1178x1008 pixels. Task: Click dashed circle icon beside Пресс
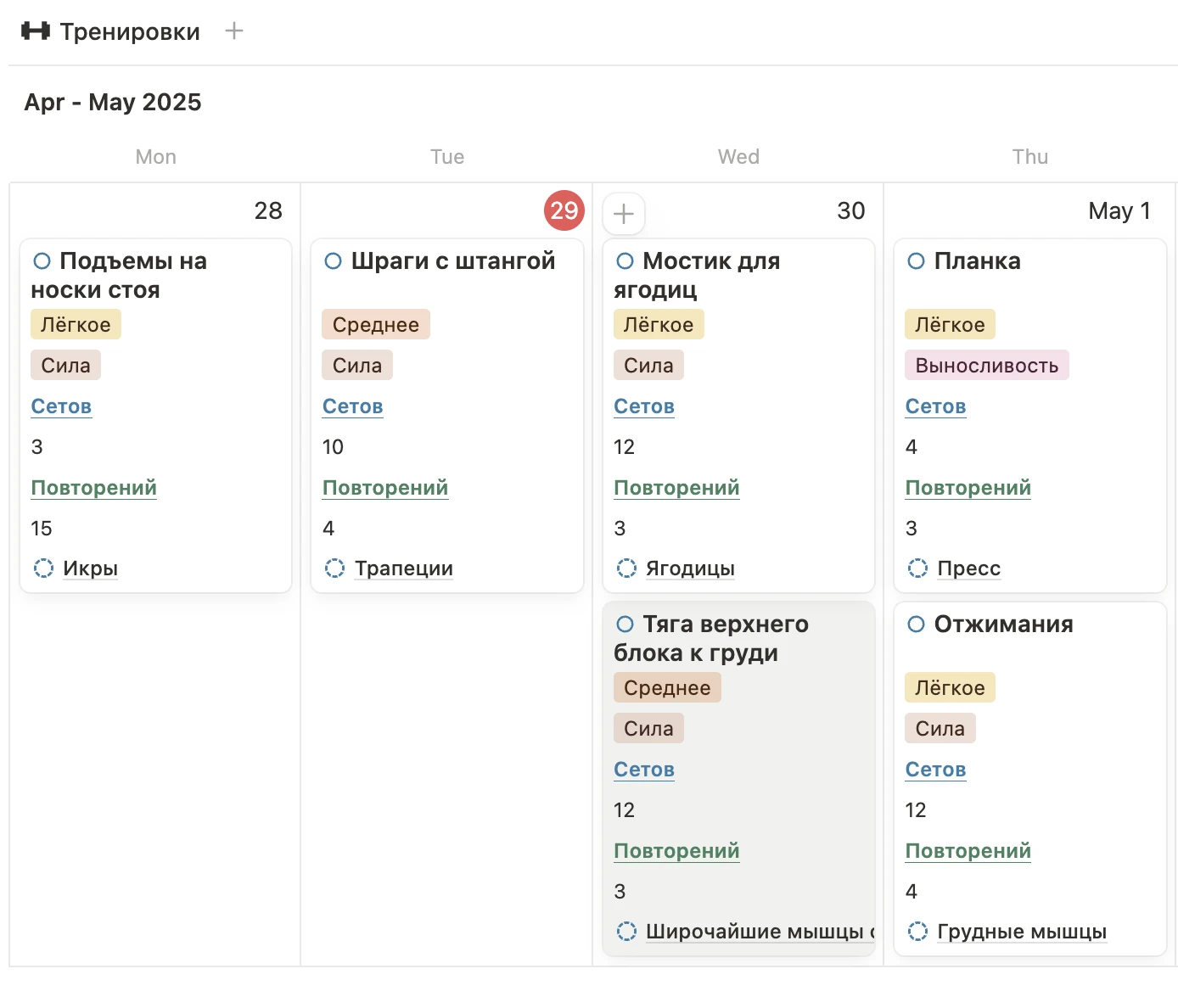click(917, 568)
